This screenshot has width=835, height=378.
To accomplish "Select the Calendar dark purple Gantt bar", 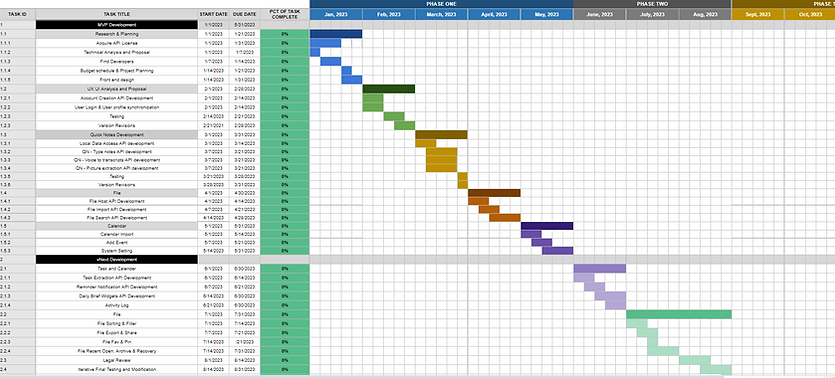I will coord(547,226).
